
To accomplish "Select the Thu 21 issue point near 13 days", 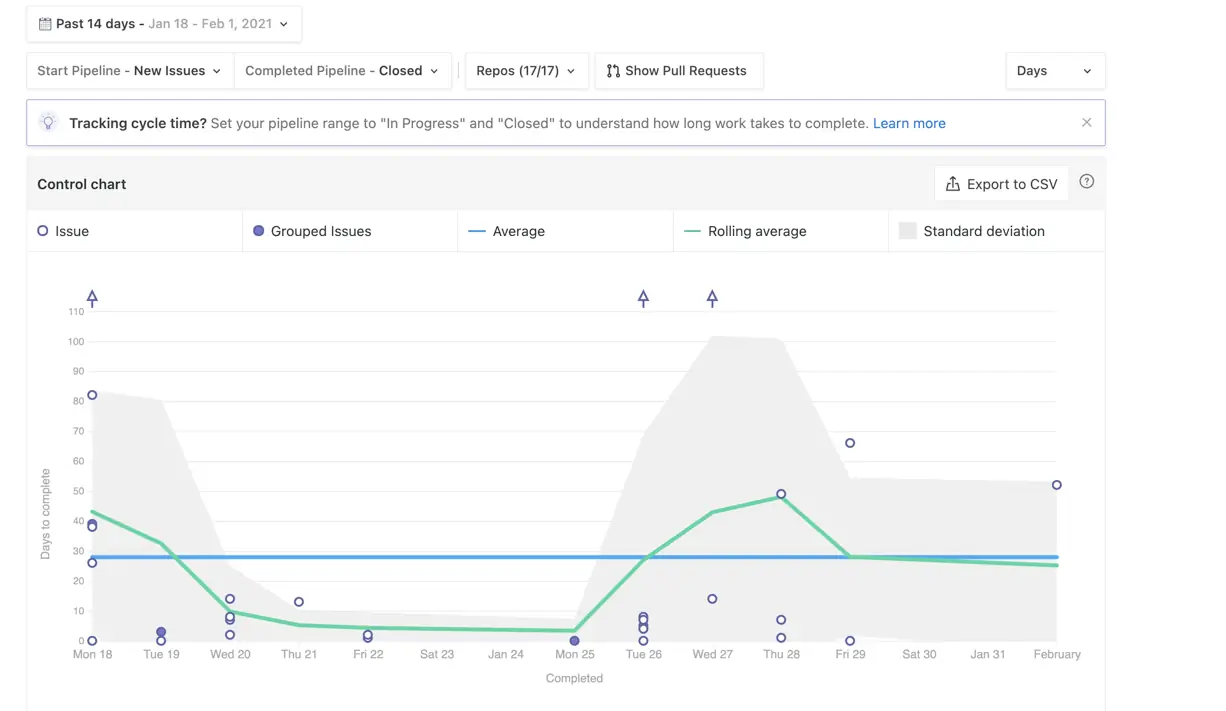I will [x=299, y=602].
